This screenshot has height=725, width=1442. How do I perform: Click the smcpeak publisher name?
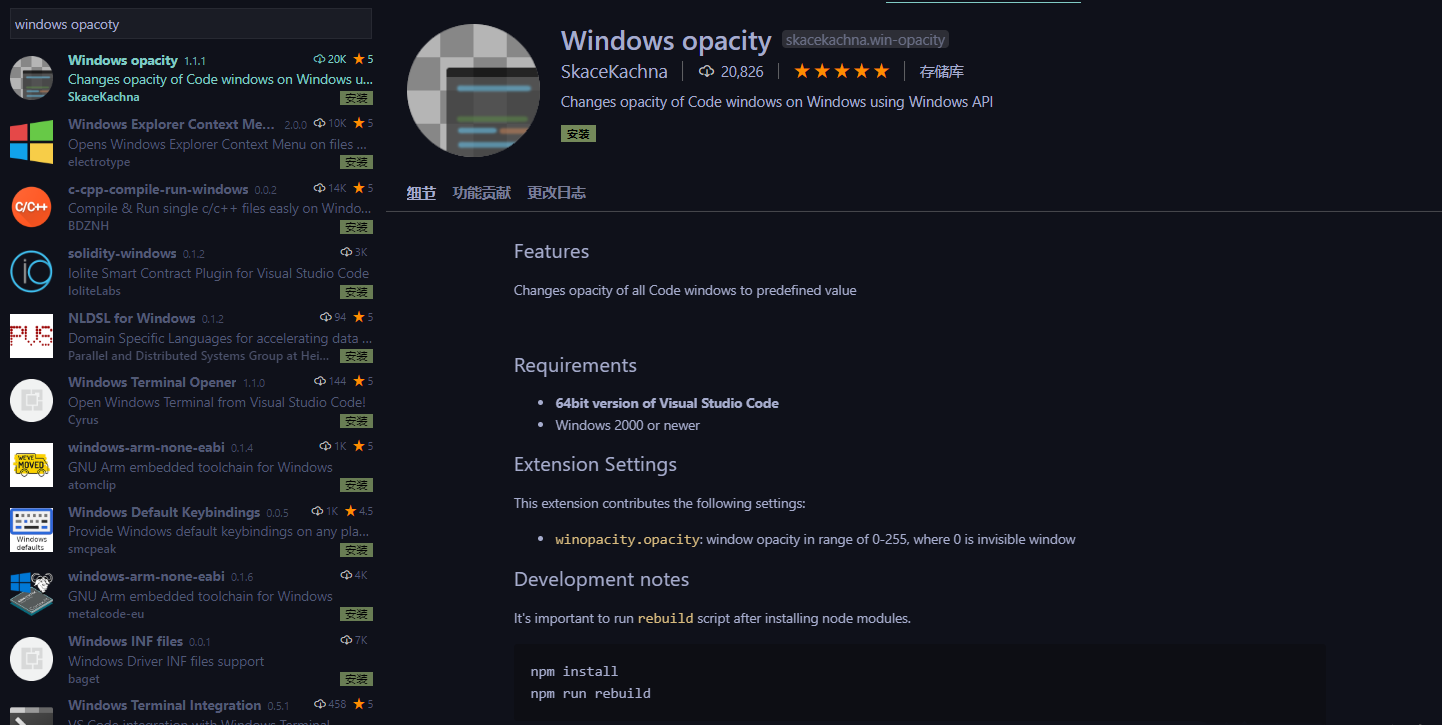(x=92, y=549)
